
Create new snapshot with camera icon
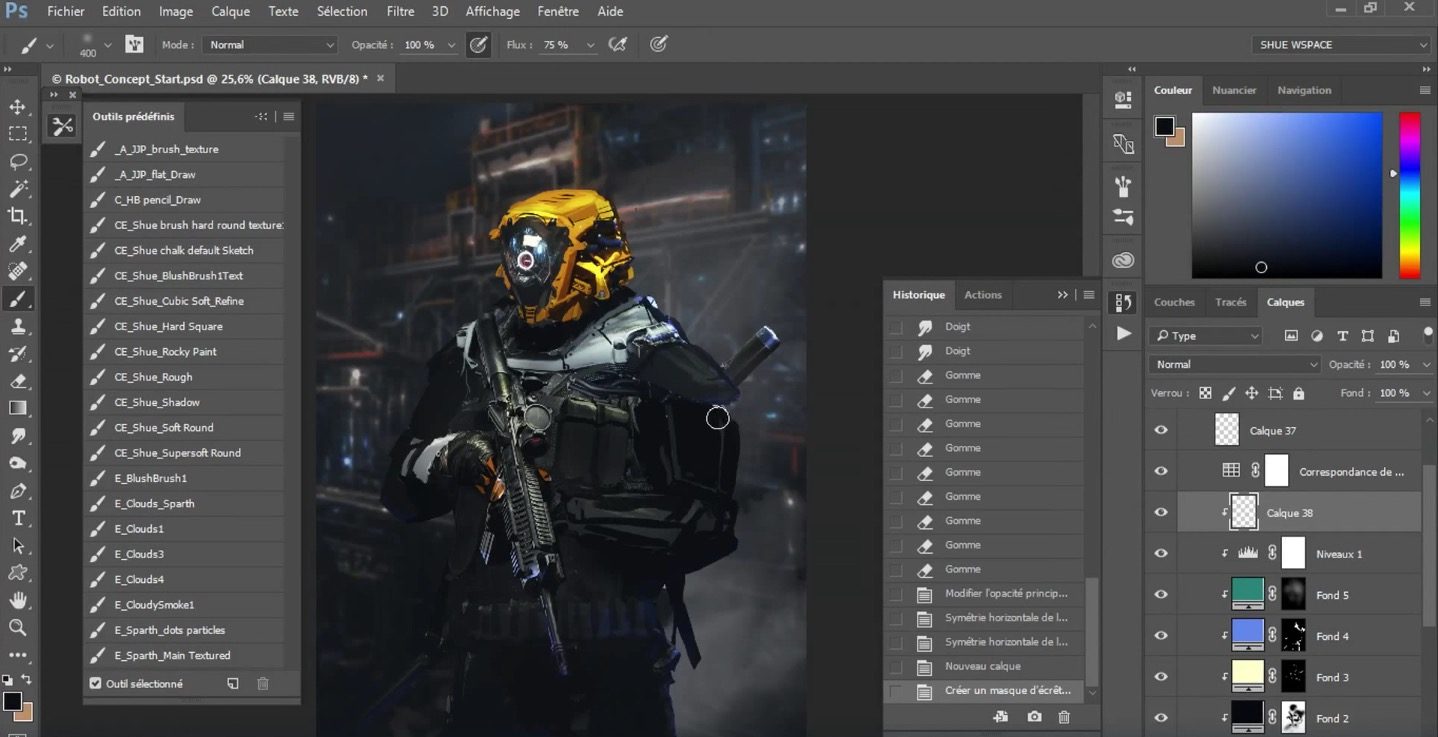[x=1034, y=717]
